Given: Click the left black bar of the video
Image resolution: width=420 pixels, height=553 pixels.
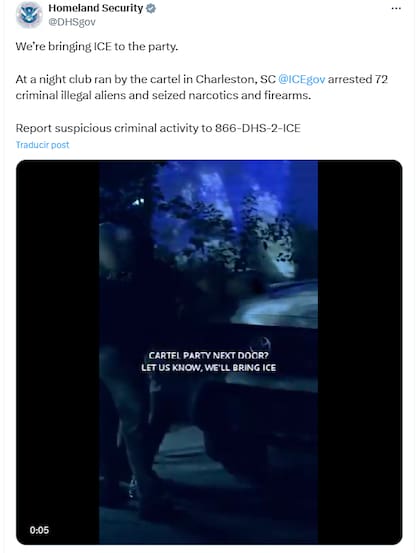Looking at the screenshot, I should pos(58,352).
